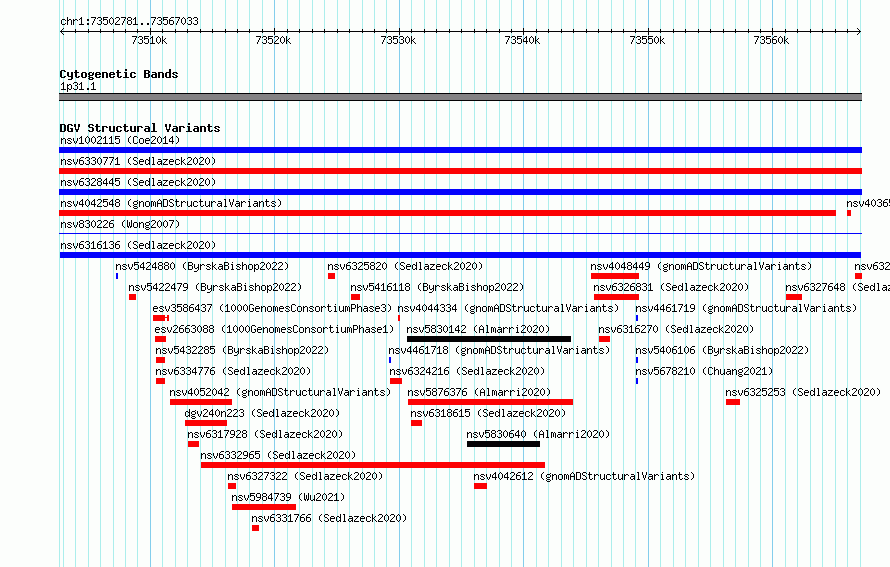Click nsv5424880 (ByrskaBishop2022) label
The height and width of the screenshot is (567, 890).
202,266
